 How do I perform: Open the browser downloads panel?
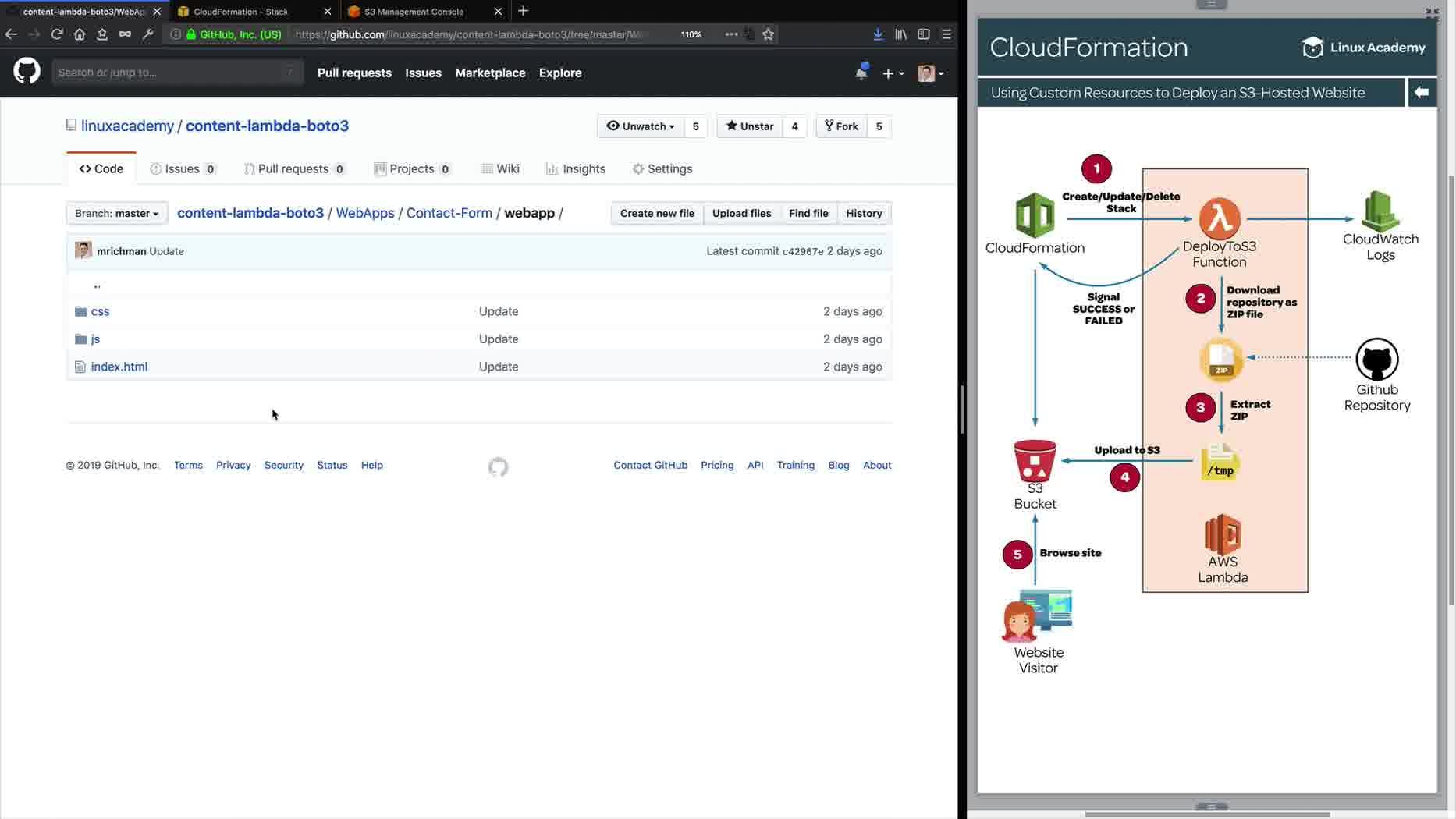(x=878, y=34)
